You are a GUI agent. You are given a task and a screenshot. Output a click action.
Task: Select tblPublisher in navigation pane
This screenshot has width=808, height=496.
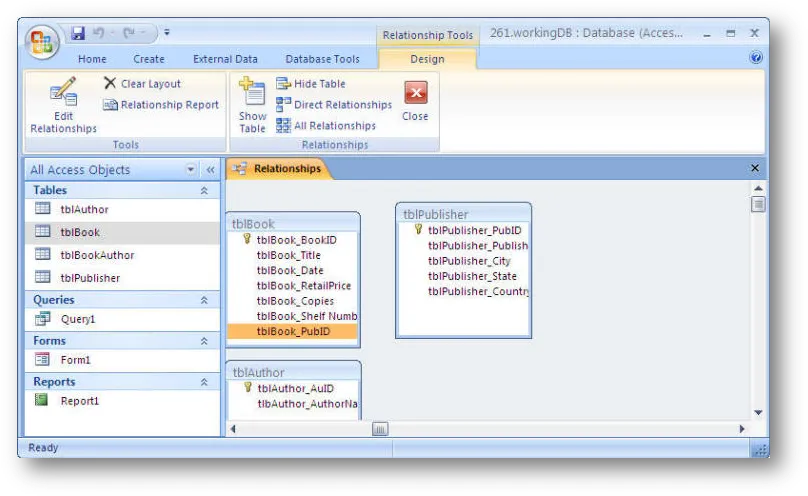click(x=122, y=278)
